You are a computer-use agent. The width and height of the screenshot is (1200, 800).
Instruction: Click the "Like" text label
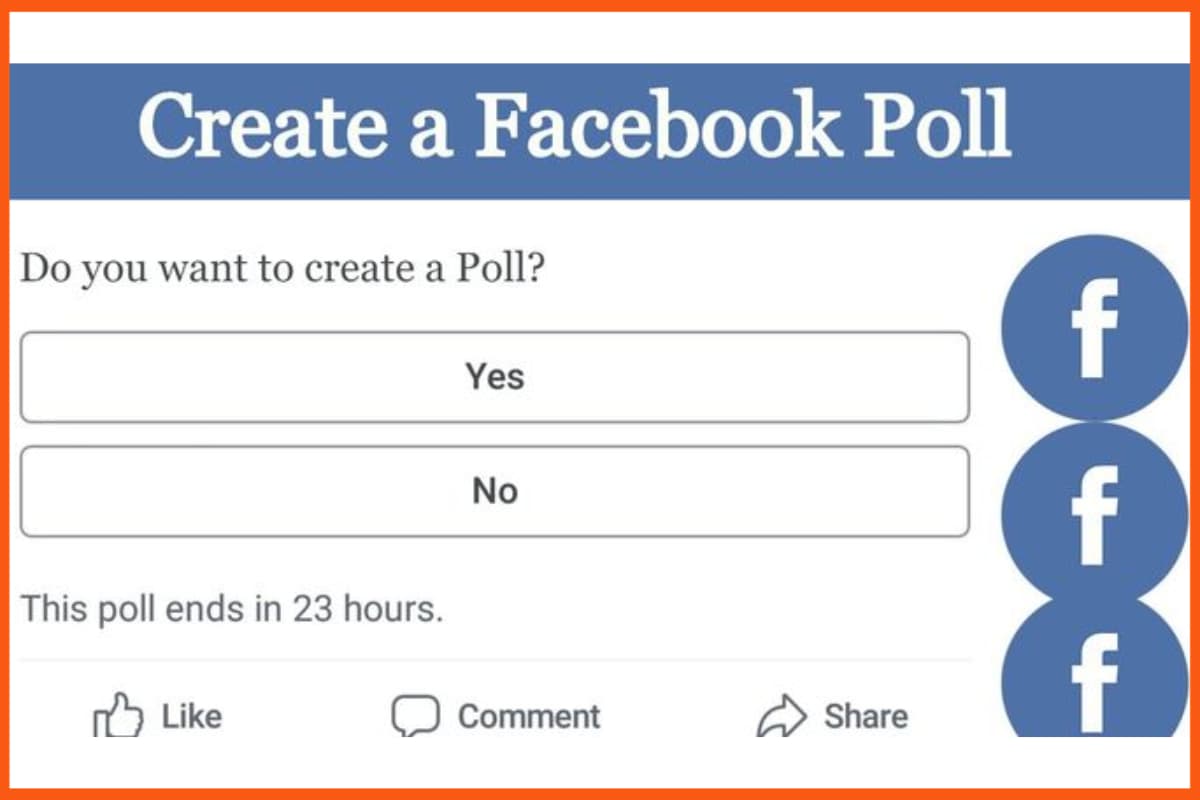[x=190, y=715]
